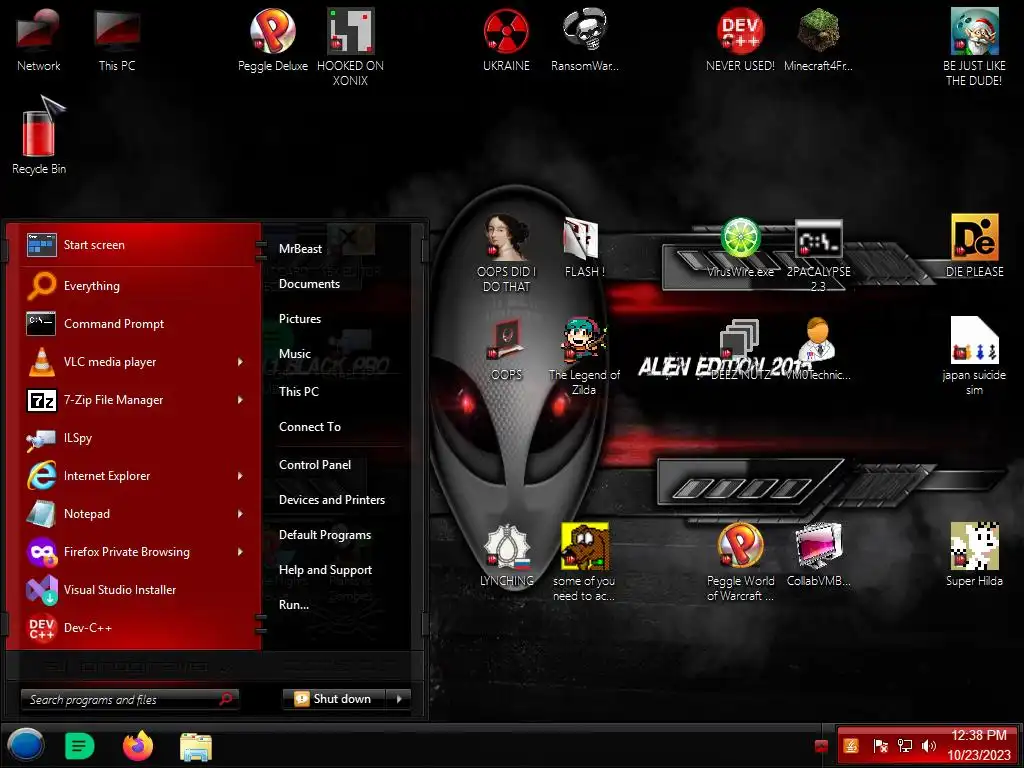Open Devices and Printers
1024x768 pixels.
(332, 500)
